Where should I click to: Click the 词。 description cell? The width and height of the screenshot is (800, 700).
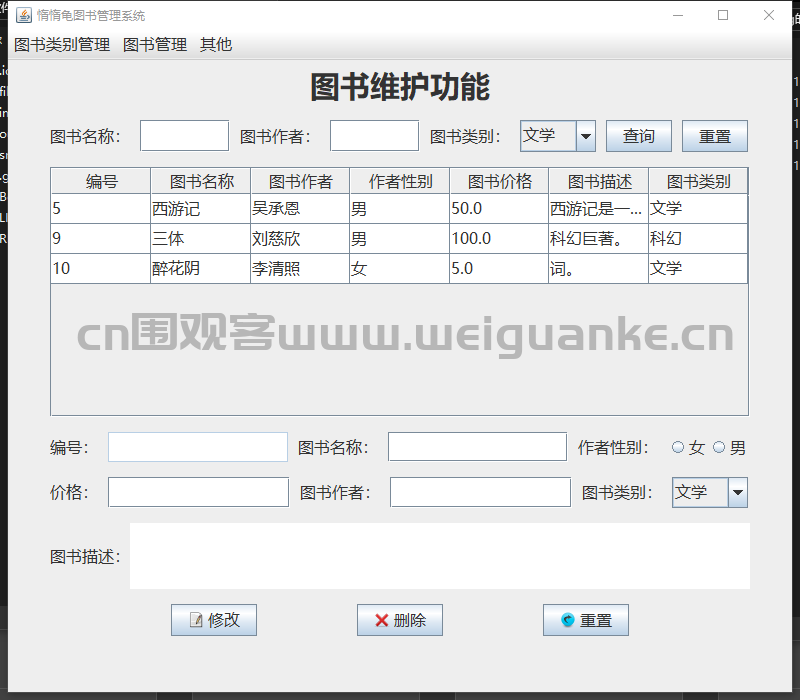coord(598,268)
